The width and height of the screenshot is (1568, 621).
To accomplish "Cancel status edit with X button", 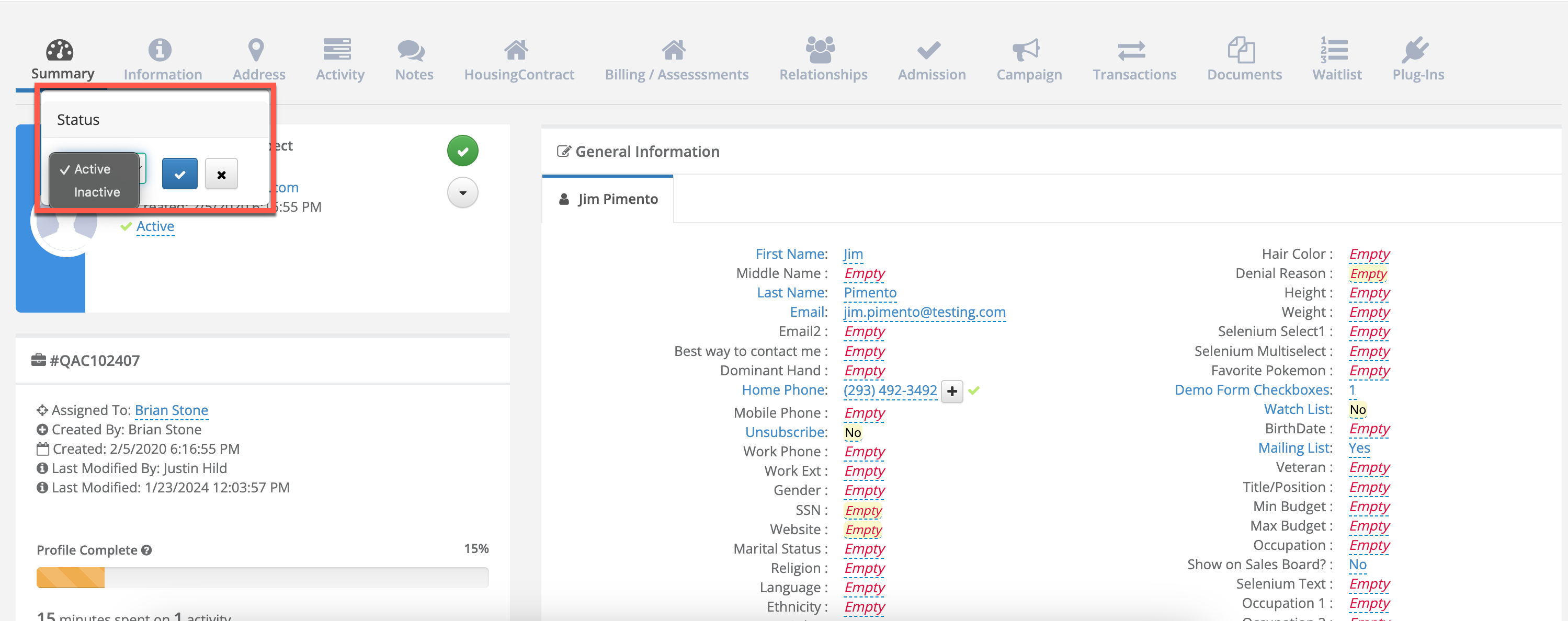I will tap(222, 175).
